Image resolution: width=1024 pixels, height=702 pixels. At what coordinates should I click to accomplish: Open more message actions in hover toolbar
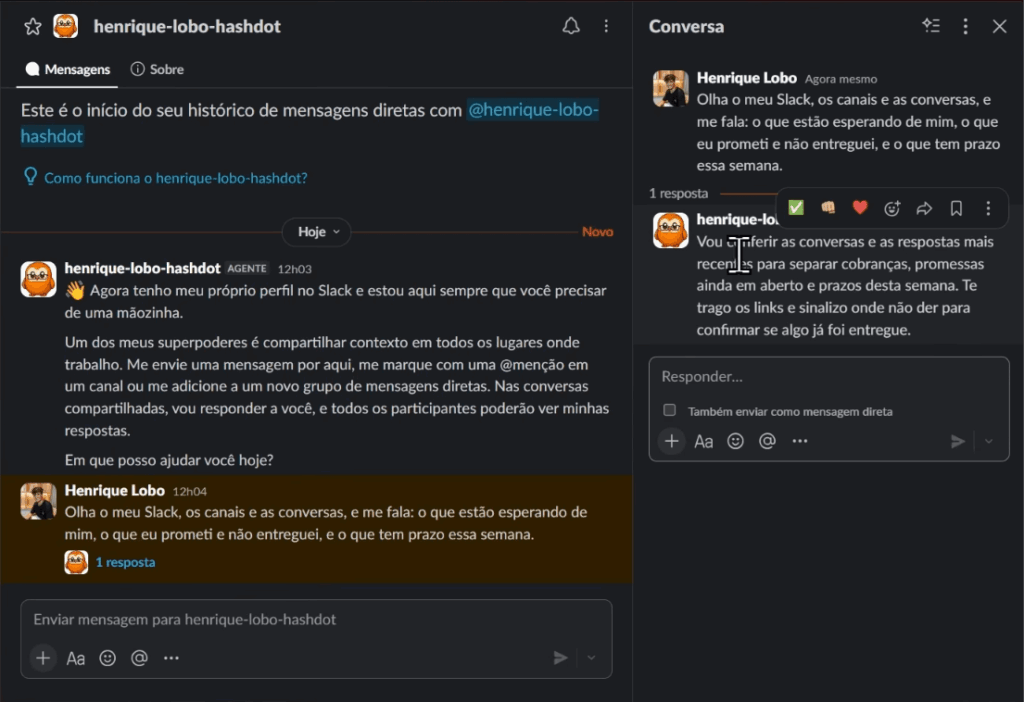pyautogui.click(x=988, y=208)
